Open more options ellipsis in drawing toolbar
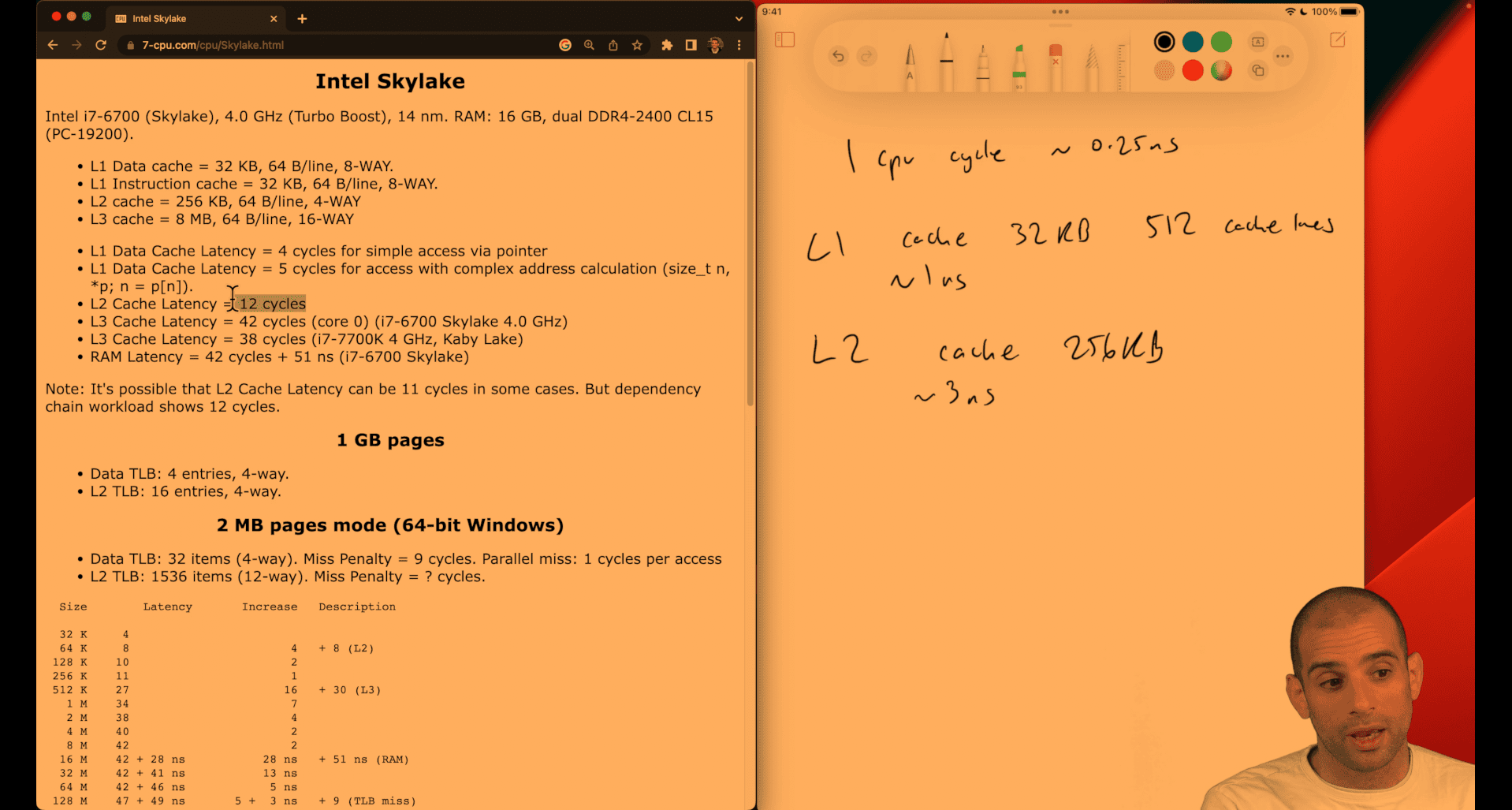1512x810 pixels. (x=1283, y=56)
